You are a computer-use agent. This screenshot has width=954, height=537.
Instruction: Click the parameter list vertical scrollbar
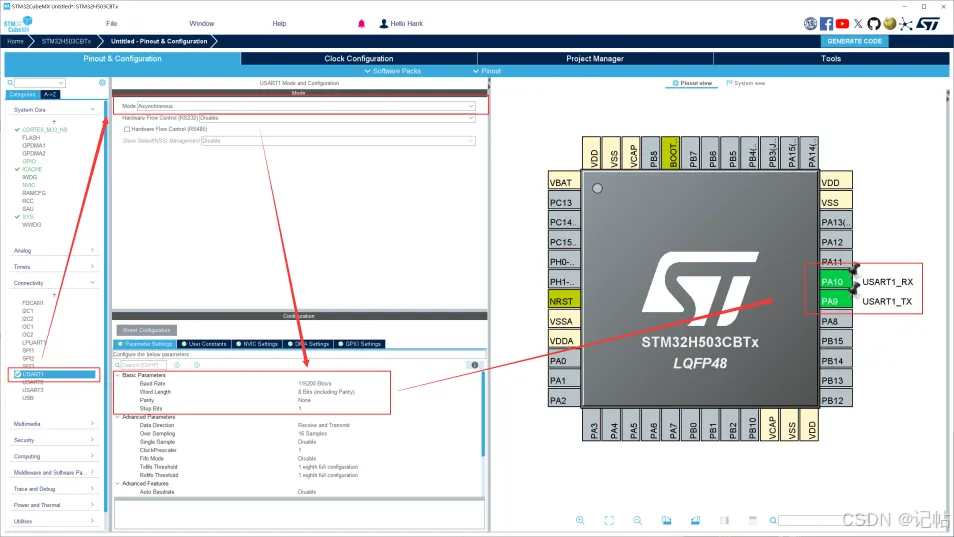click(484, 414)
